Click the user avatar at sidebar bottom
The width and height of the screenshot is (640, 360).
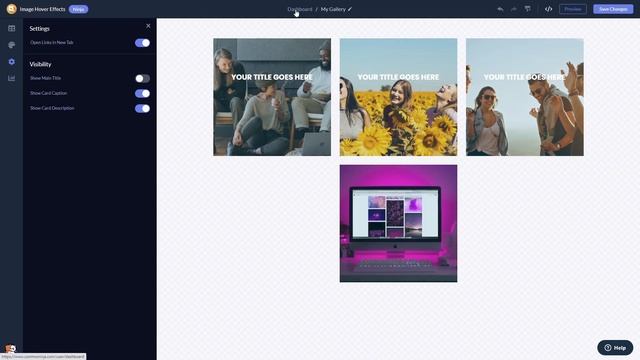point(11,349)
